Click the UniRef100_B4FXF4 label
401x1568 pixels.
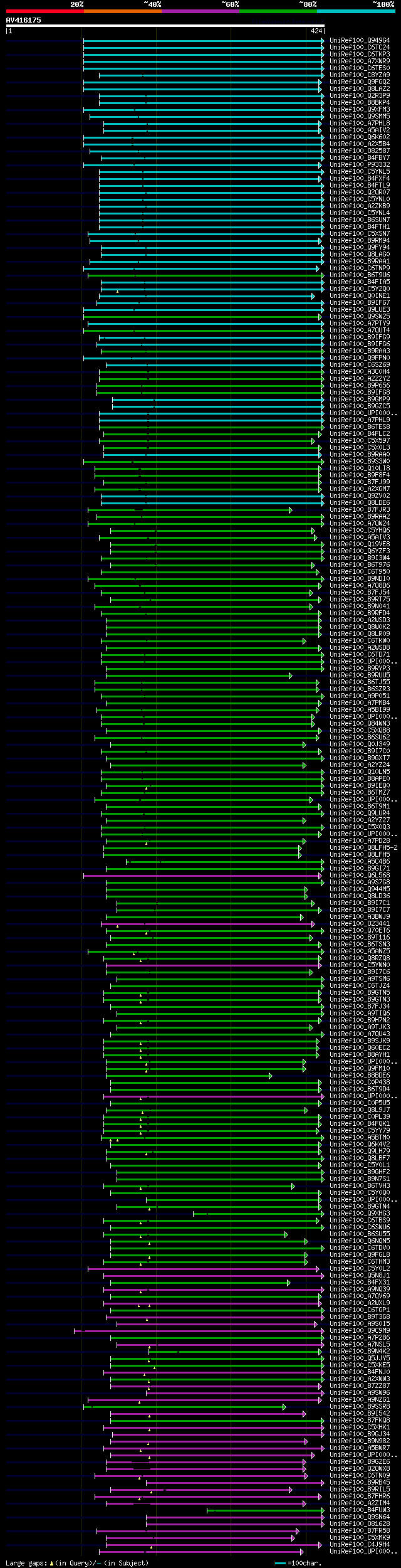(360, 178)
